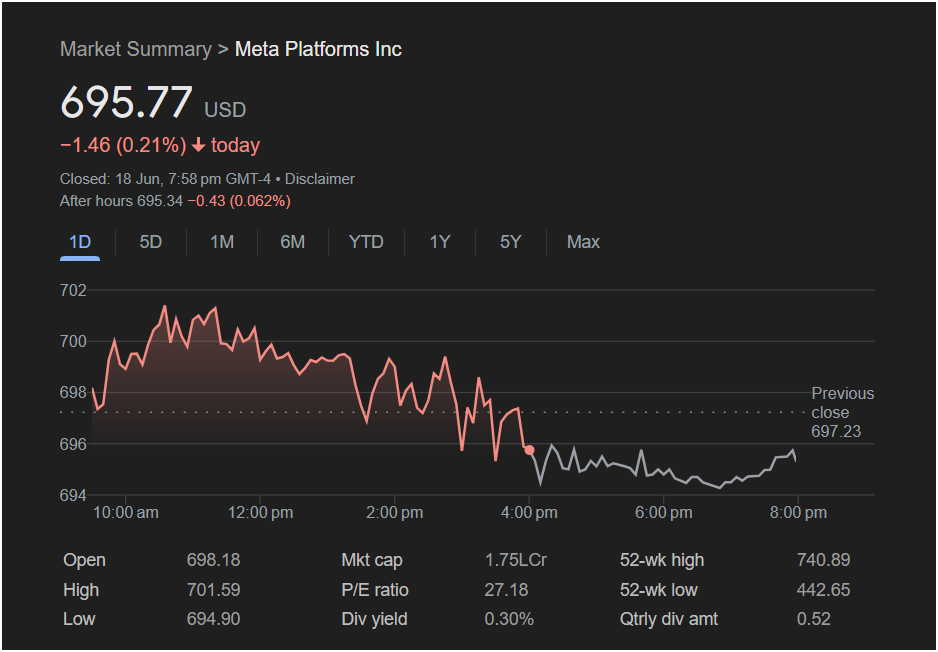Image resolution: width=938 pixels, height=652 pixels.
Task: Click the 52-wk high value 740.89
Action: (823, 560)
